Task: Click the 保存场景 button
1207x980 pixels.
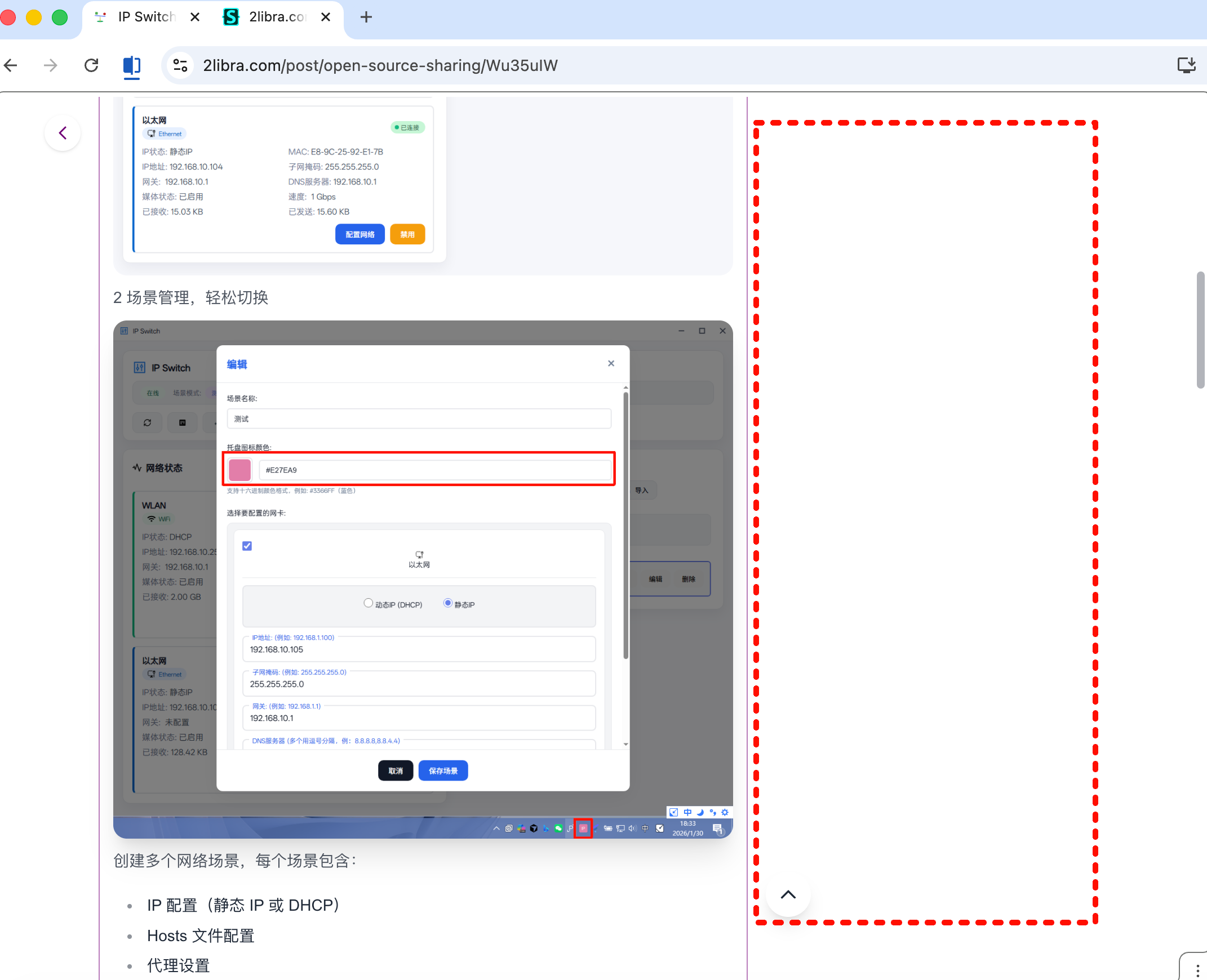Action: coord(443,770)
